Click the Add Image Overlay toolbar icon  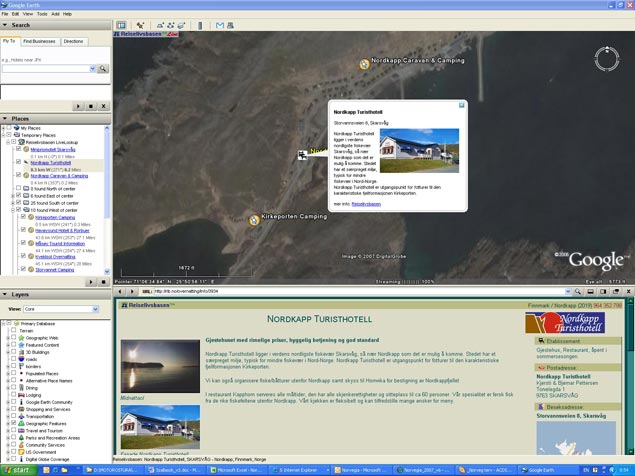click(x=181, y=26)
